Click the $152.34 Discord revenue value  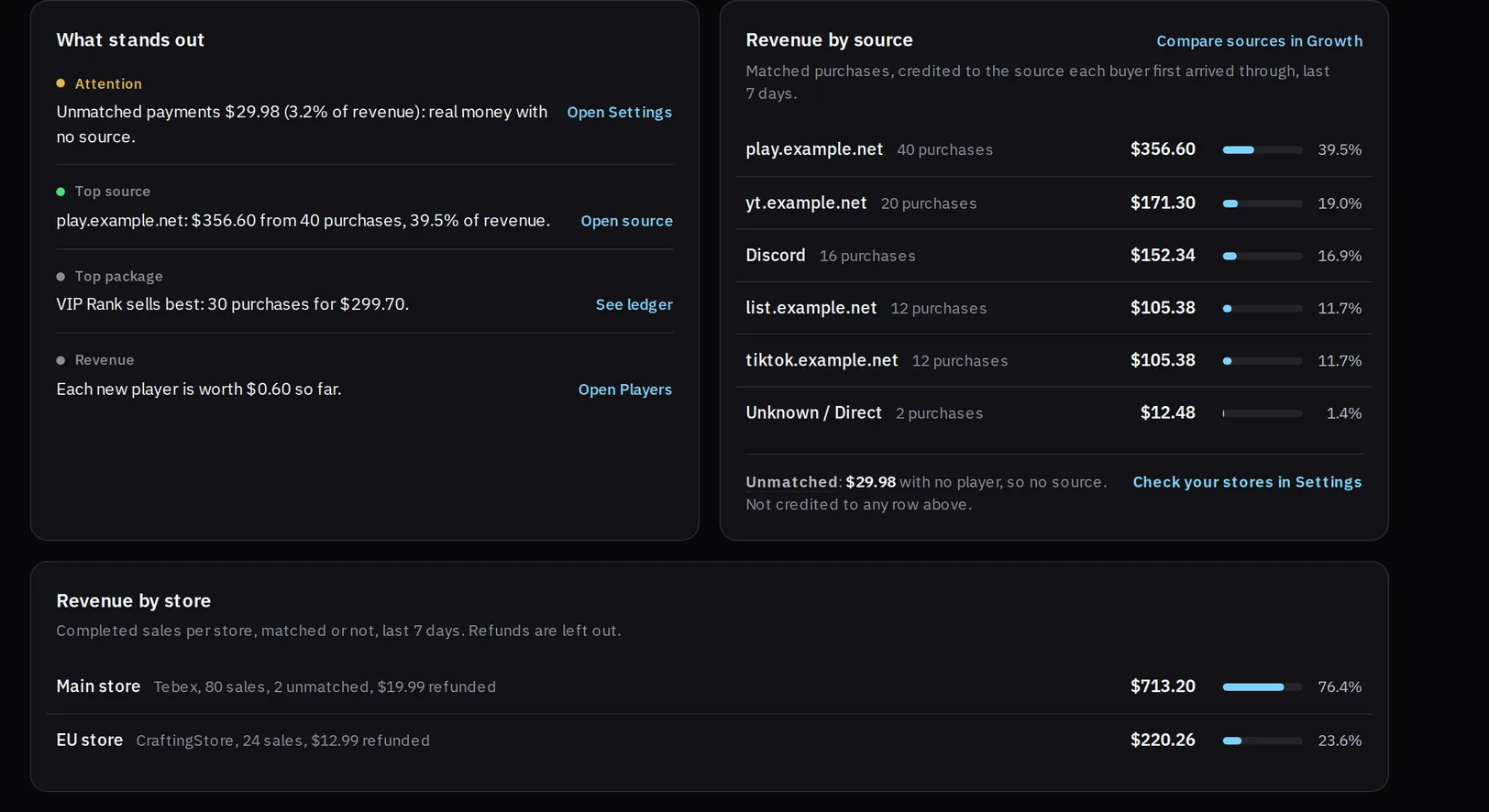click(1163, 255)
